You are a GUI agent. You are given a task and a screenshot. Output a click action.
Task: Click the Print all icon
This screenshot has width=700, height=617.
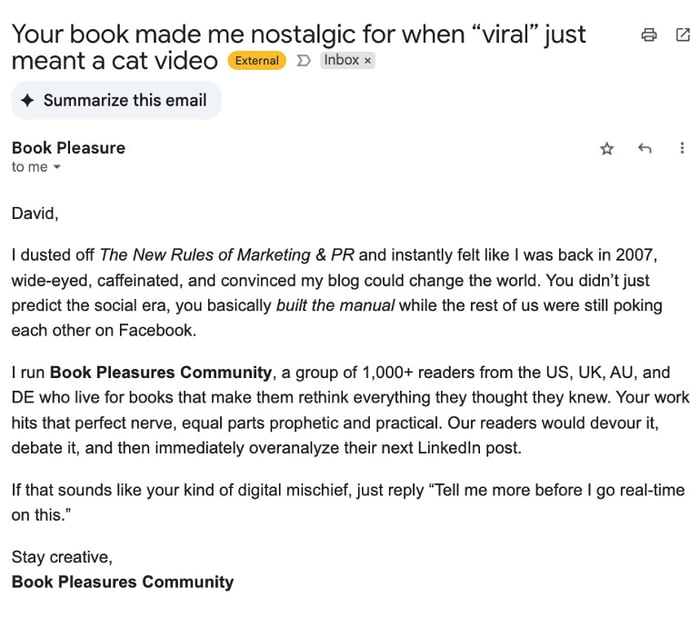tap(649, 35)
